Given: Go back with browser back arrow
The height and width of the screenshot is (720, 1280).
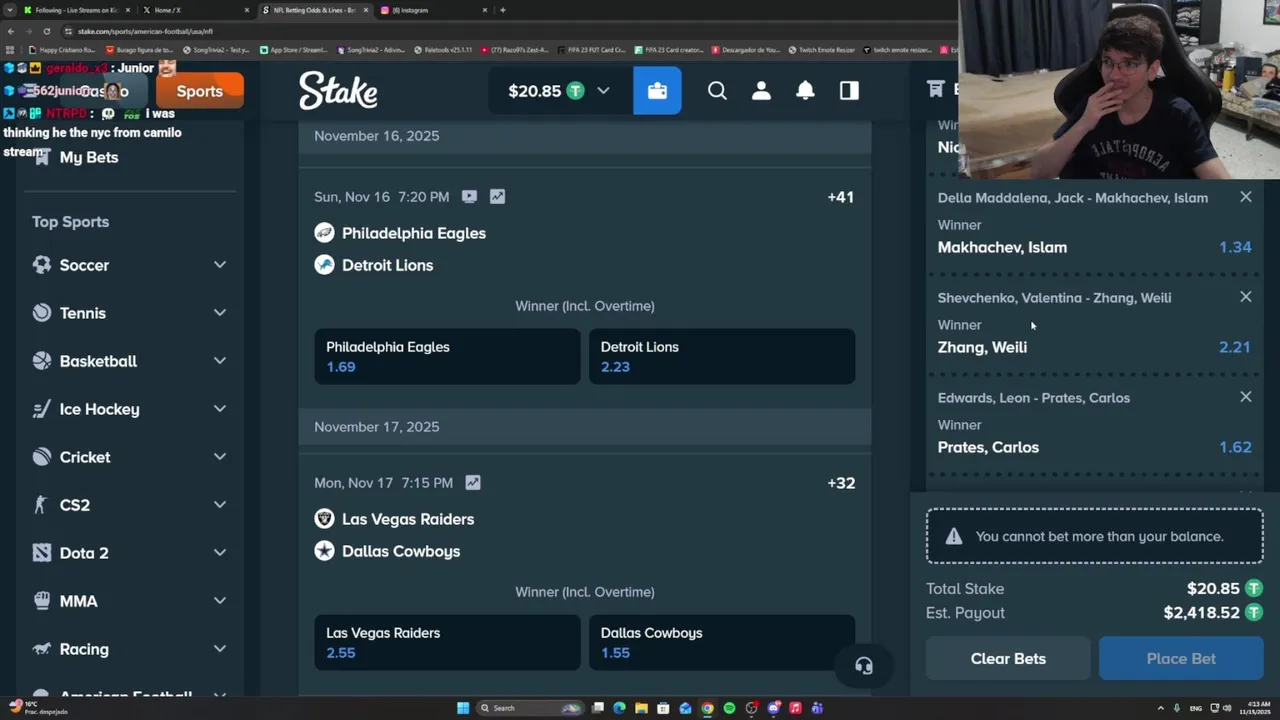Looking at the screenshot, I should (x=11, y=31).
